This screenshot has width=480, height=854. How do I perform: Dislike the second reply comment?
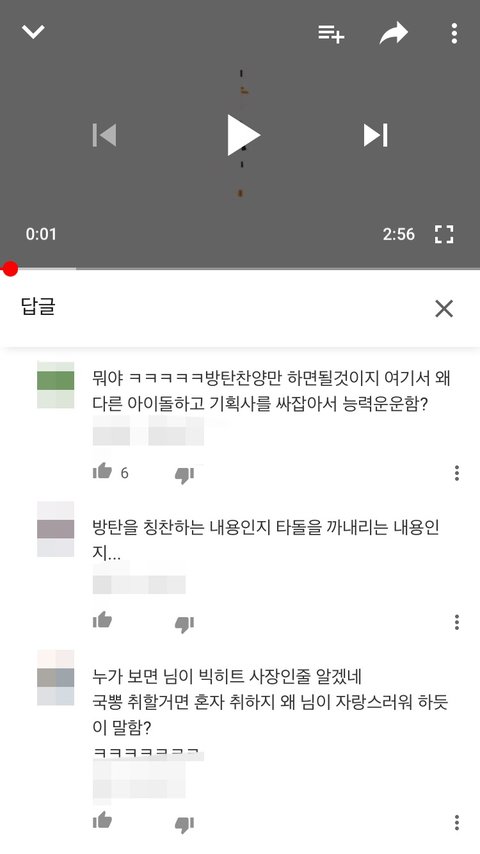point(184,624)
